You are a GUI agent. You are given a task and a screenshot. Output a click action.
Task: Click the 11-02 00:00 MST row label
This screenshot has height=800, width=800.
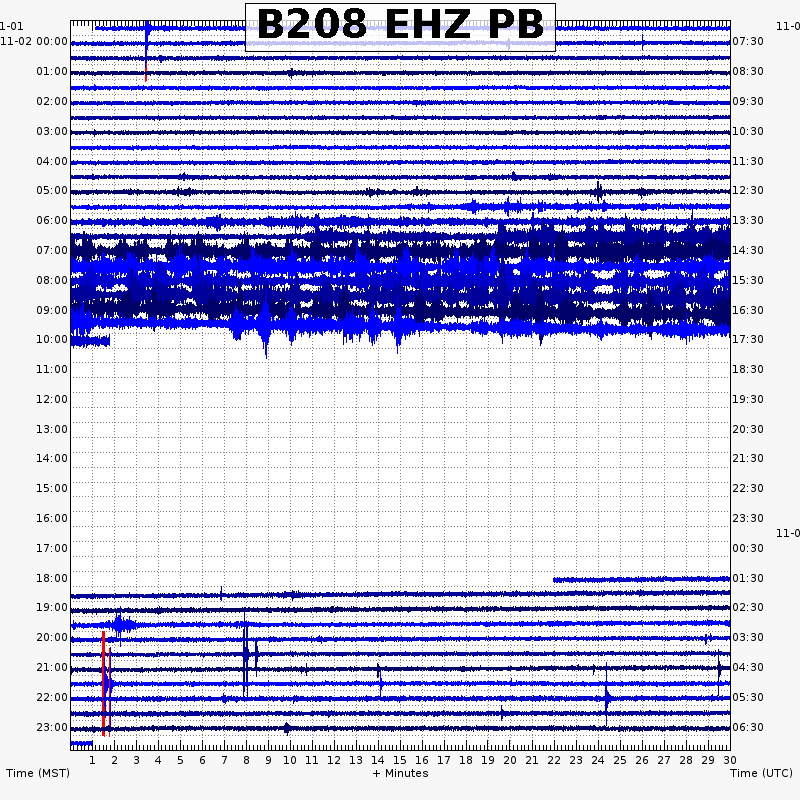pos(34,41)
